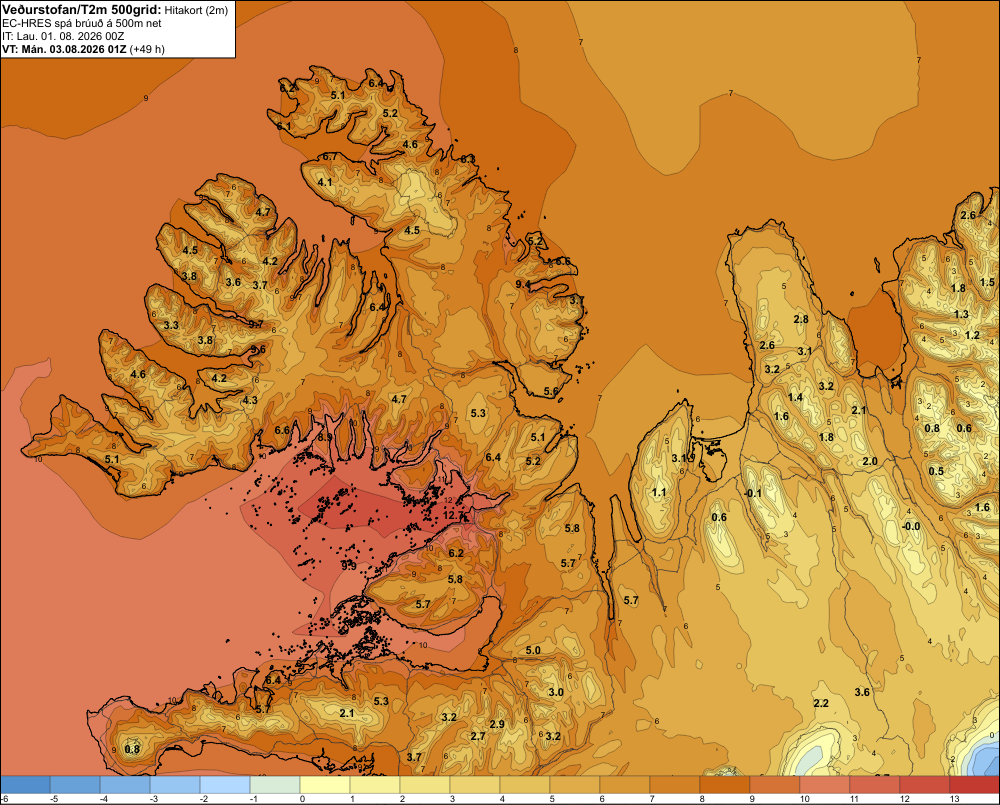Viewport: 1000px width, 805px height.
Task: Select the 4.3 temperature value
Action: pos(249,400)
